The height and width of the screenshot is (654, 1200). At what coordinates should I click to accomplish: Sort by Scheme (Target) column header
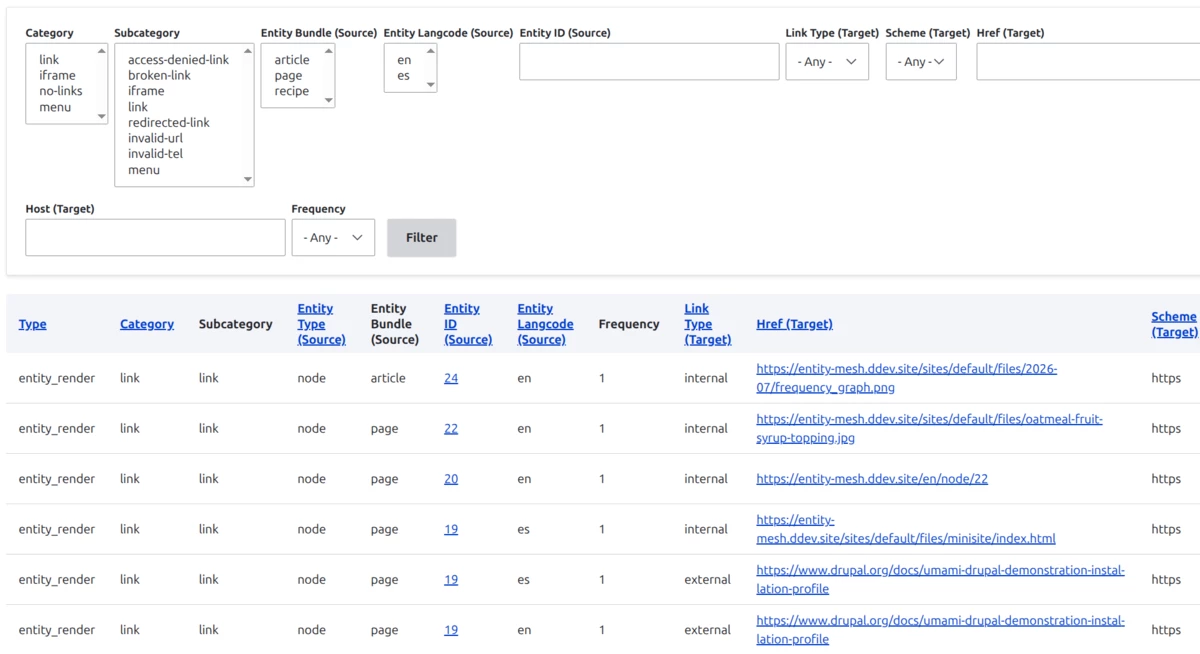(1174, 324)
